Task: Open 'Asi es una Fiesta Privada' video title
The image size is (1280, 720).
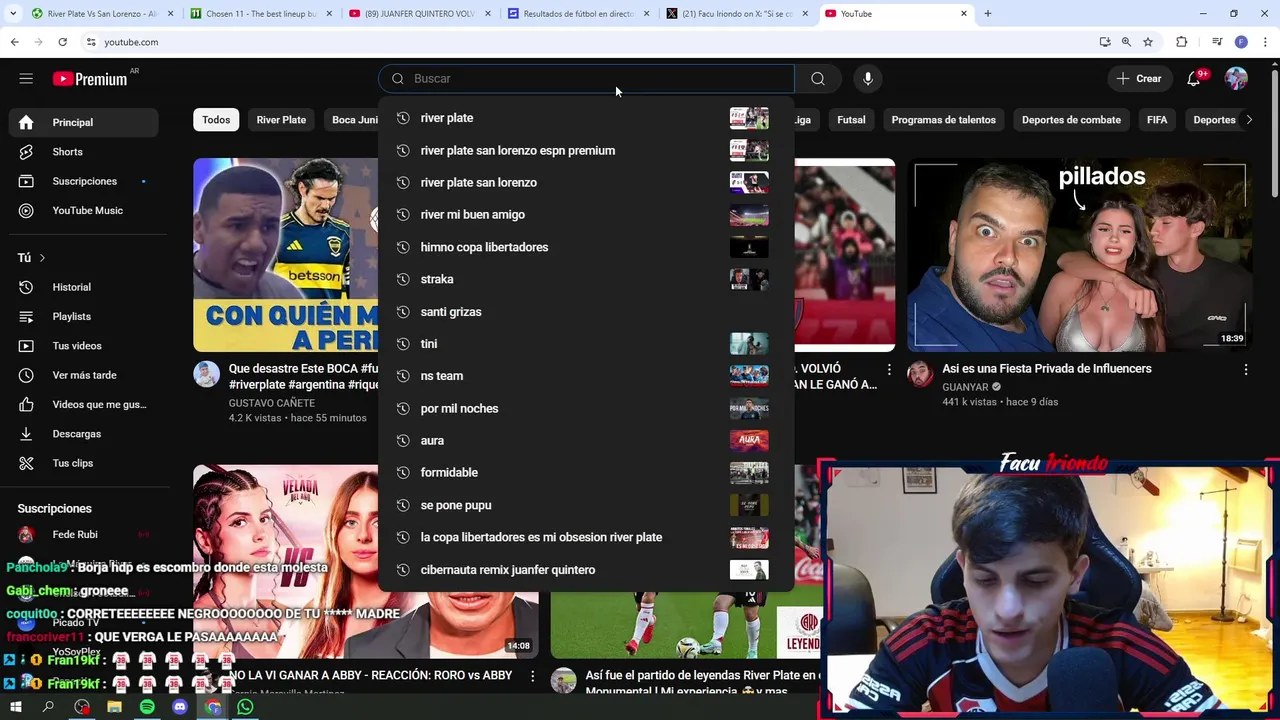Action: (1047, 369)
